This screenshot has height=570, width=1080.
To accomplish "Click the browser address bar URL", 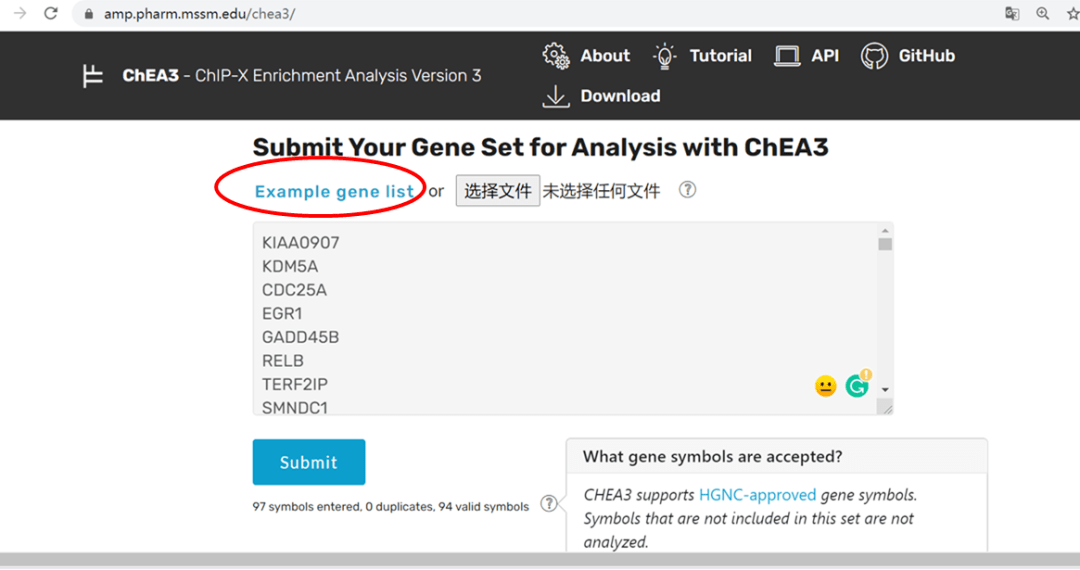I will click(199, 14).
